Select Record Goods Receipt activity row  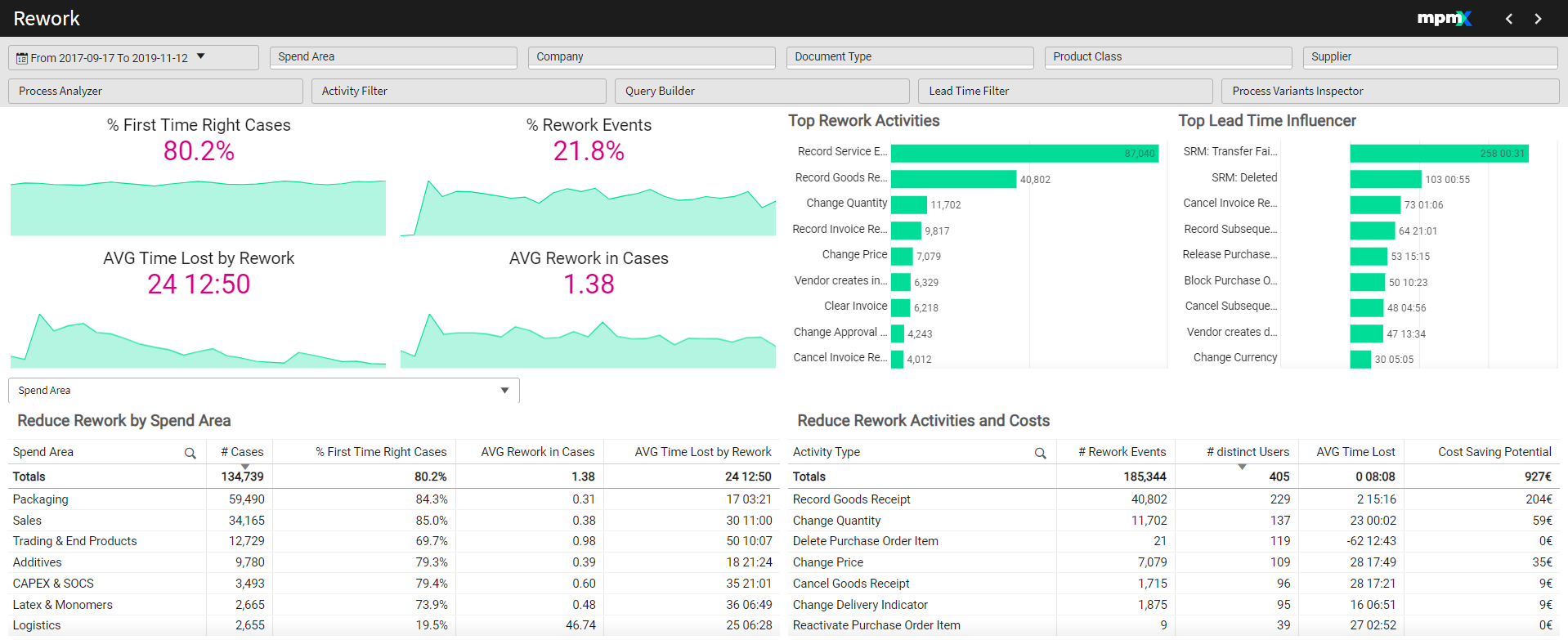tap(1172, 499)
